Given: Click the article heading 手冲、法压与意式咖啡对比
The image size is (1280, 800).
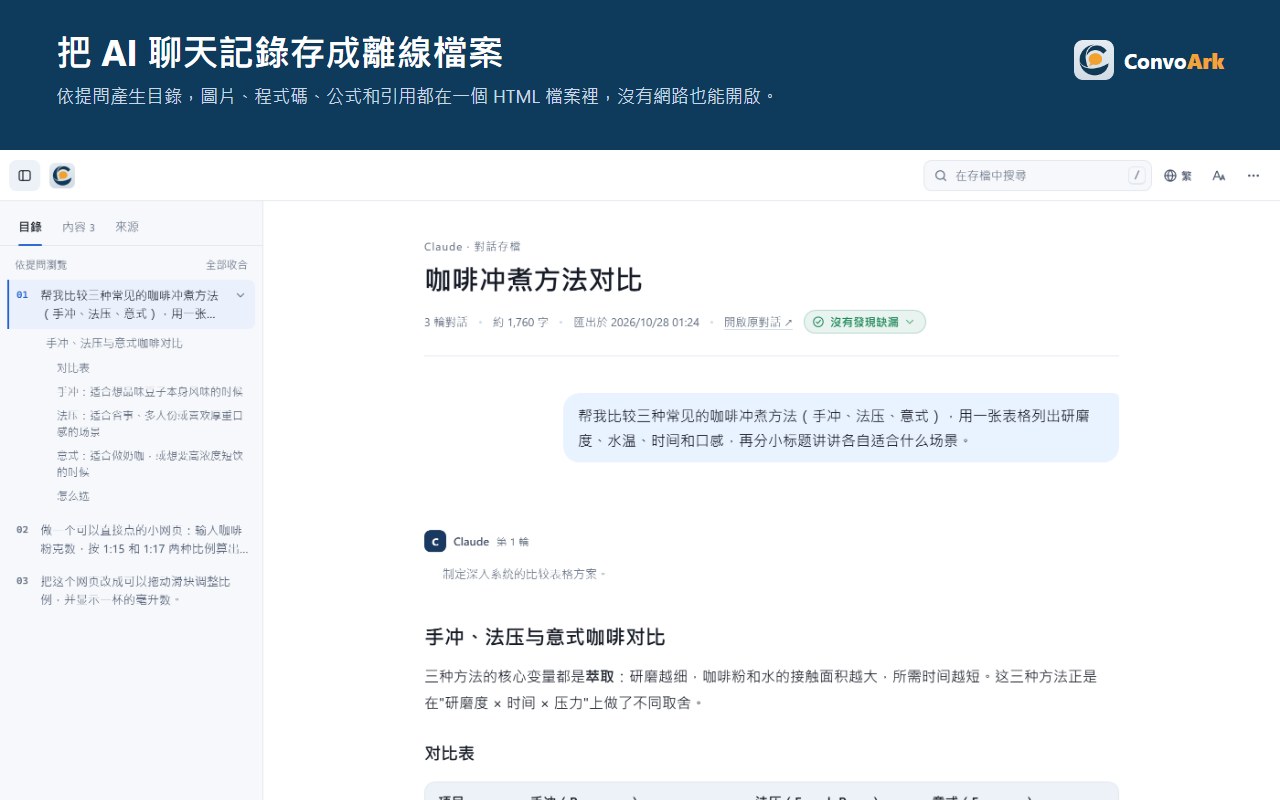Looking at the screenshot, I should 545,637.
